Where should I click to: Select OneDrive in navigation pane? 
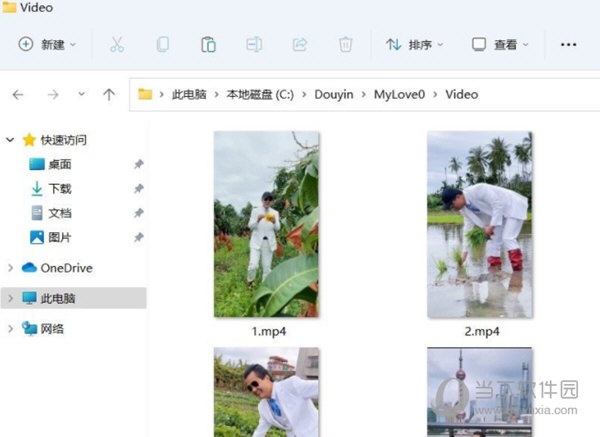tap(67, 268)
